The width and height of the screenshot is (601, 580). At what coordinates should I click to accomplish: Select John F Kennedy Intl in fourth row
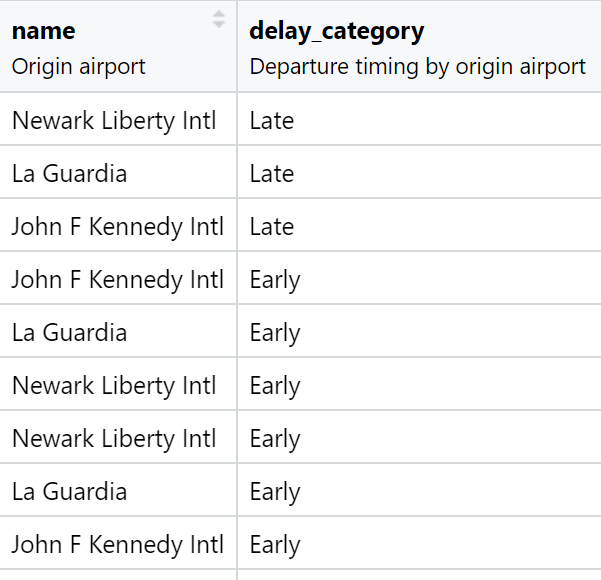pyautogui.click(x=117, y=280)
